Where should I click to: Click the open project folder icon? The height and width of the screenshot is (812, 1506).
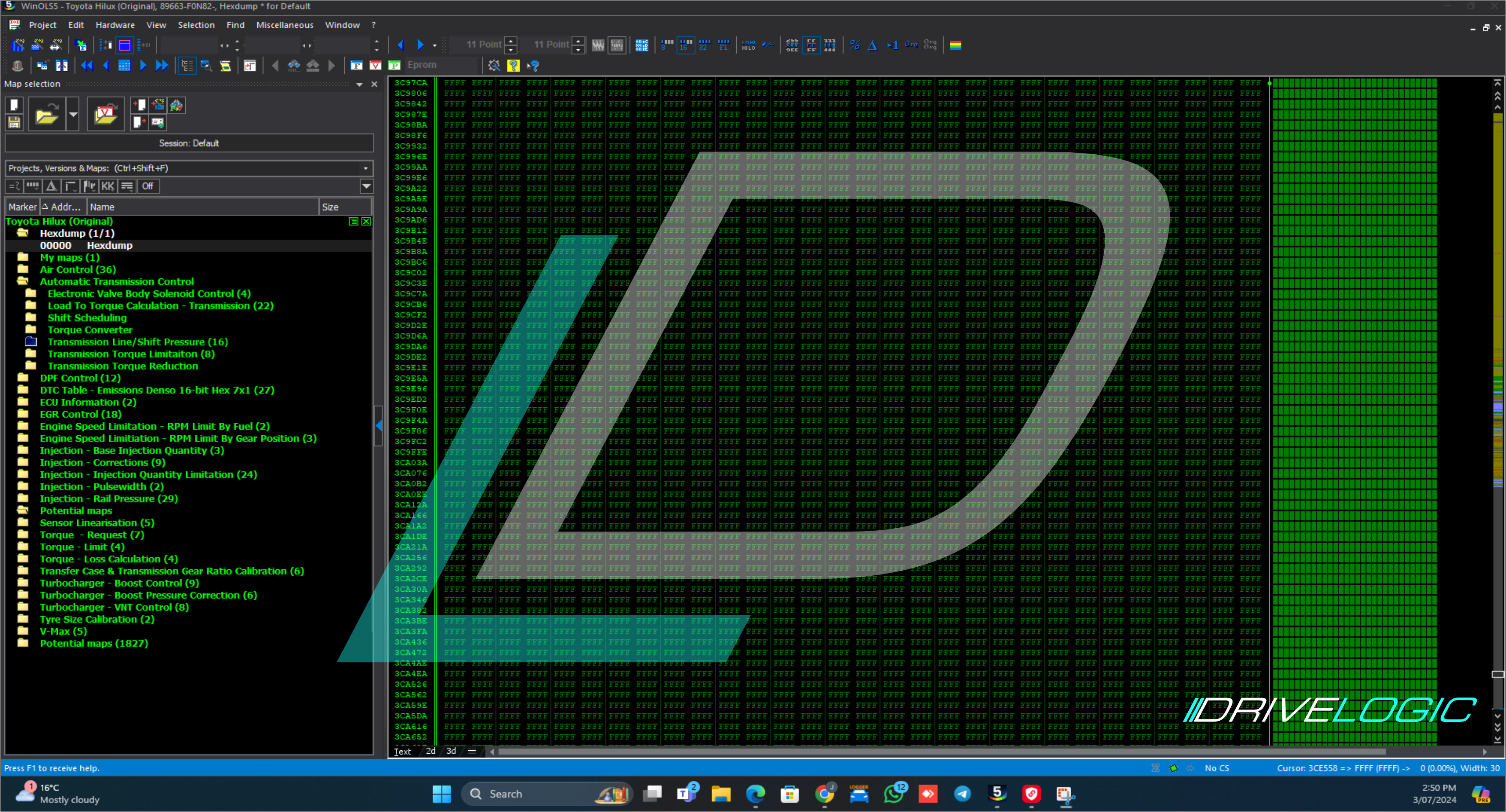[x=47, y=114]
